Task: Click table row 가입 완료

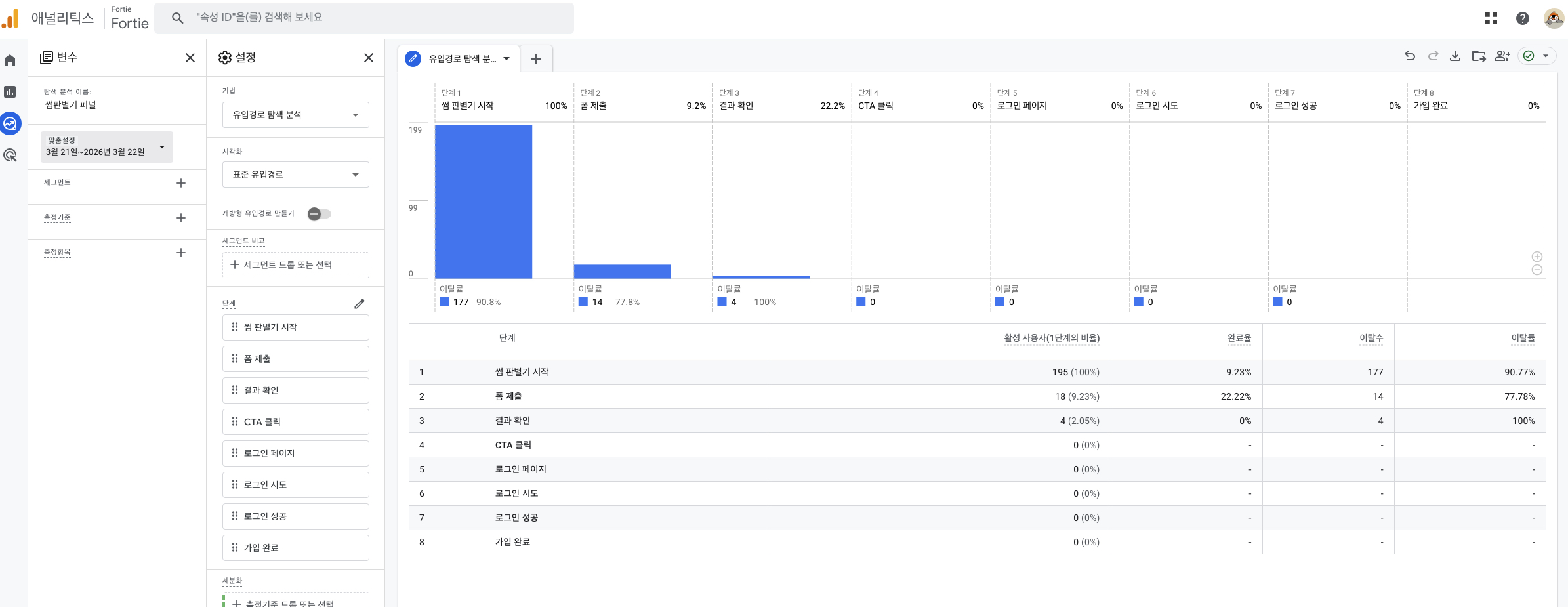Action: 977,542
